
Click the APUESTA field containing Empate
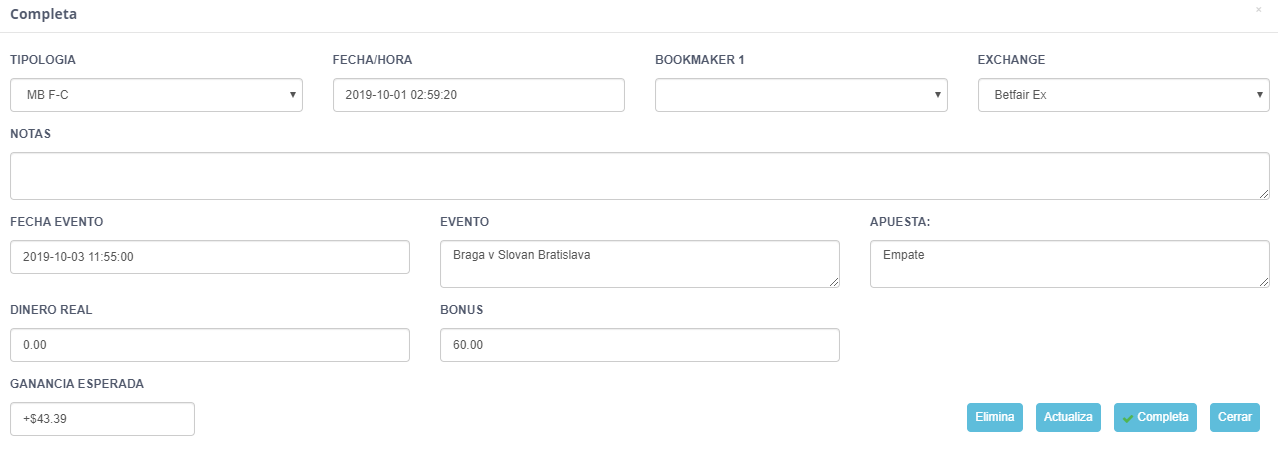(x=1070, y=264)
